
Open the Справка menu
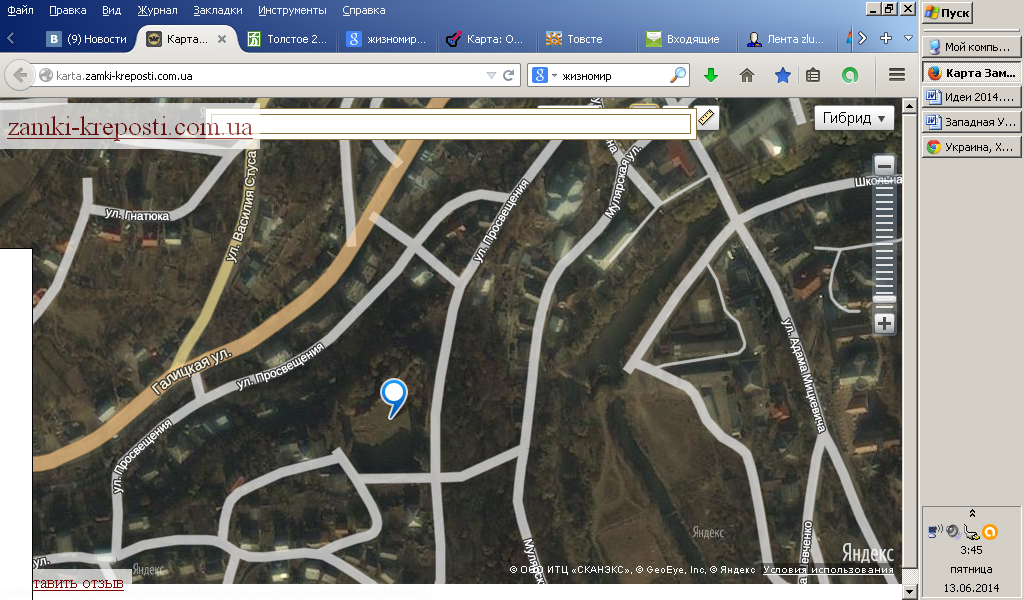[x=364, y=10]
